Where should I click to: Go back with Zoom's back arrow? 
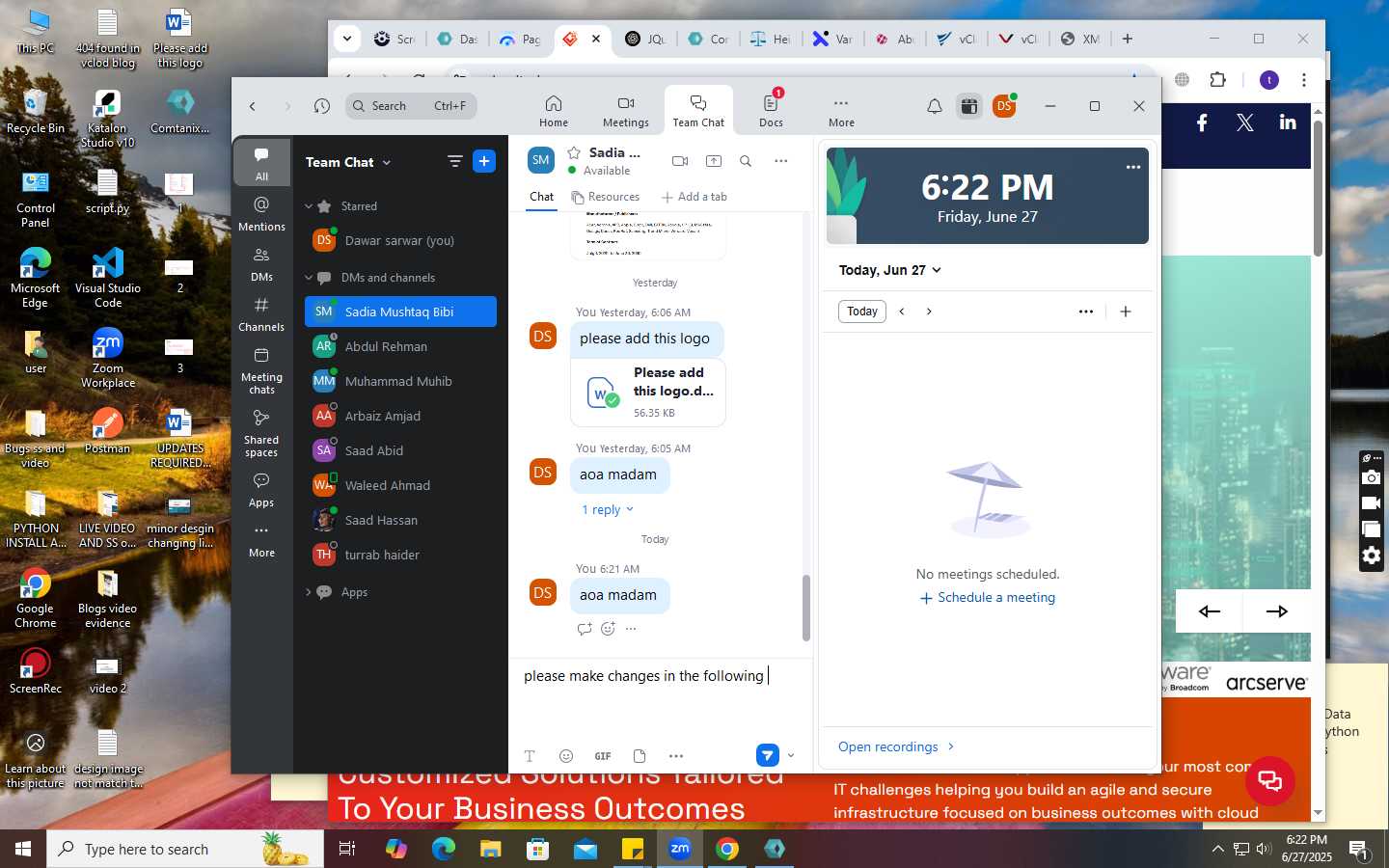253,106
